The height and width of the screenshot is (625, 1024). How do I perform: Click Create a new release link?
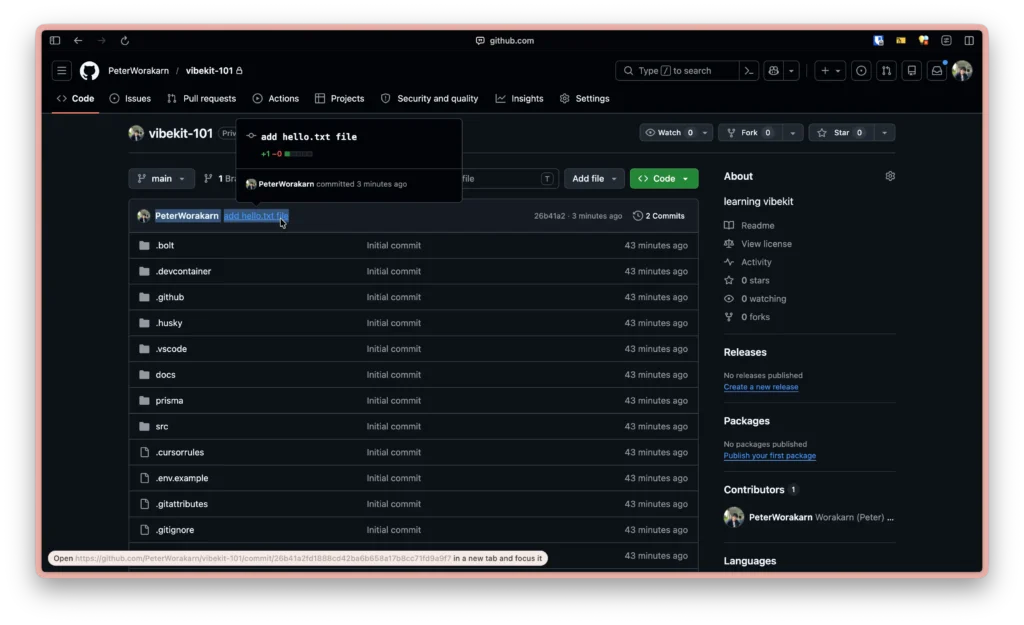coord(760,387)
